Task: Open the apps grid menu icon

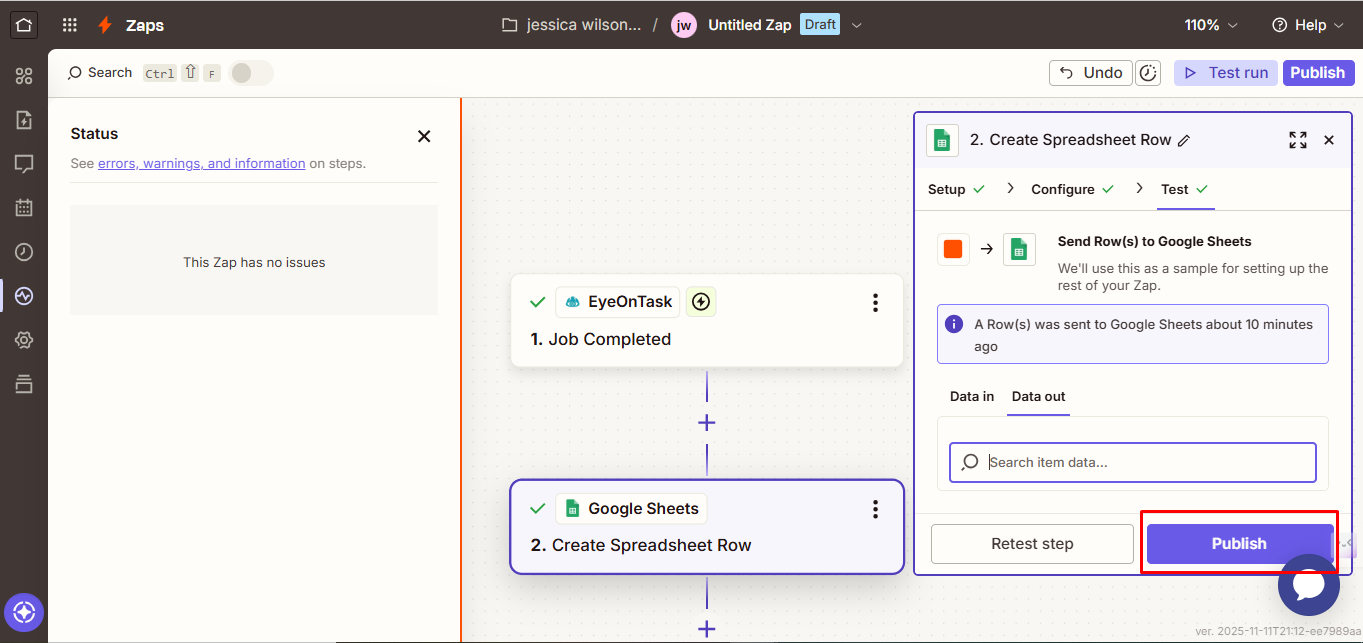Action: (70, 25)
